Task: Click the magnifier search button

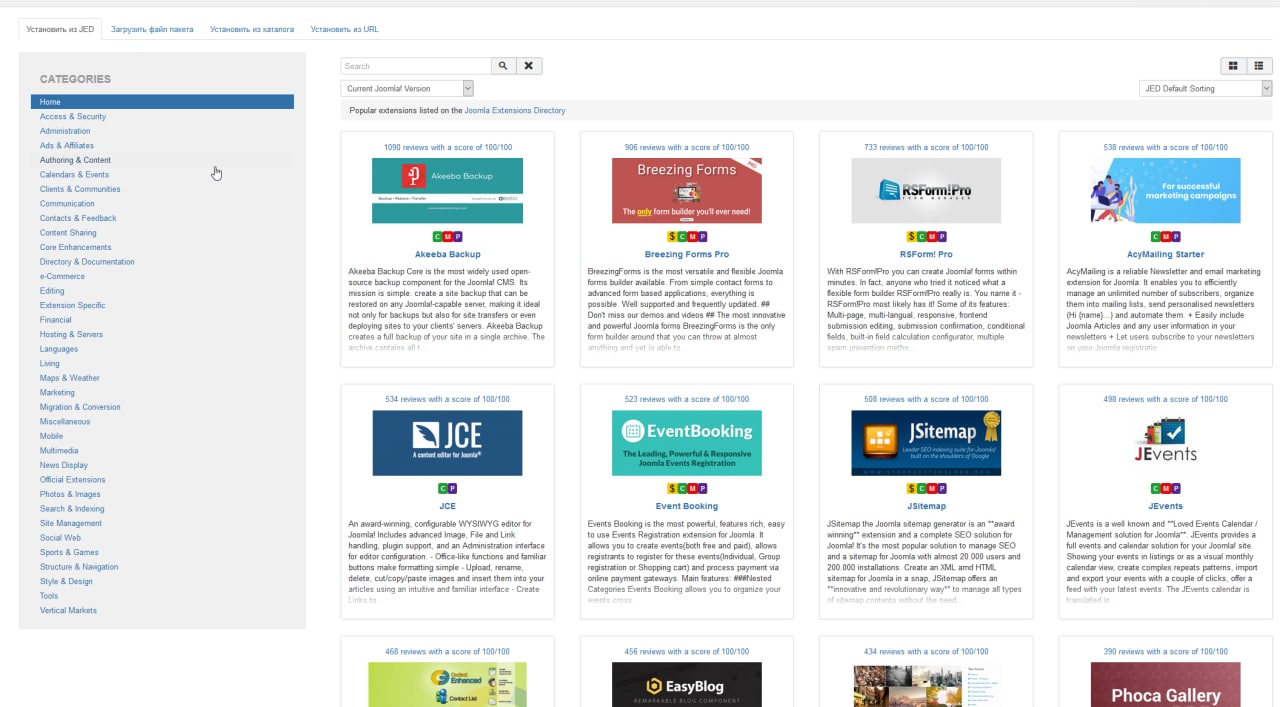Action: pyautogui.click(x=503, y=66)
